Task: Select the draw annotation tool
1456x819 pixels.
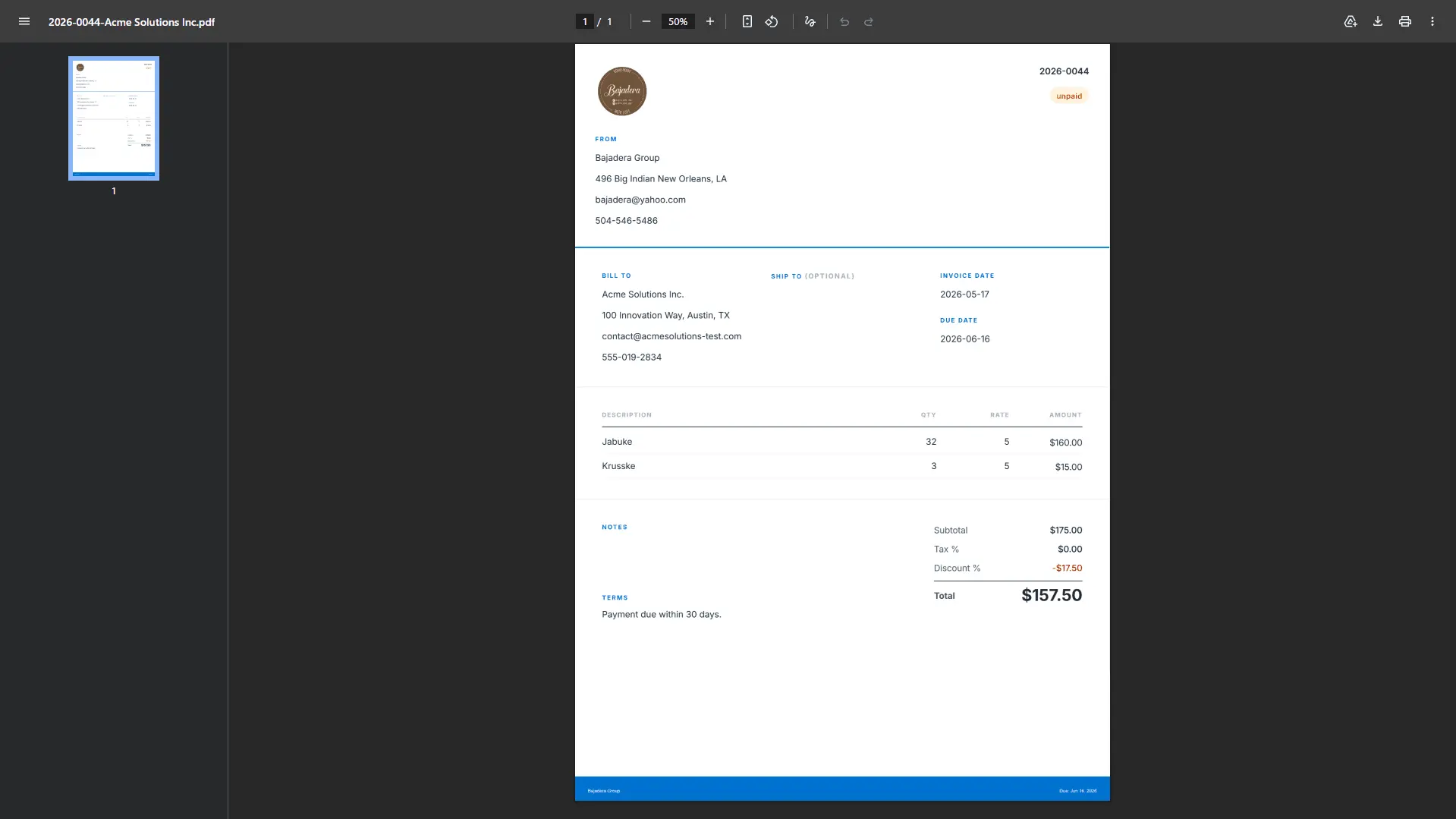Action: pyautogui.click(x=810, y=21)
